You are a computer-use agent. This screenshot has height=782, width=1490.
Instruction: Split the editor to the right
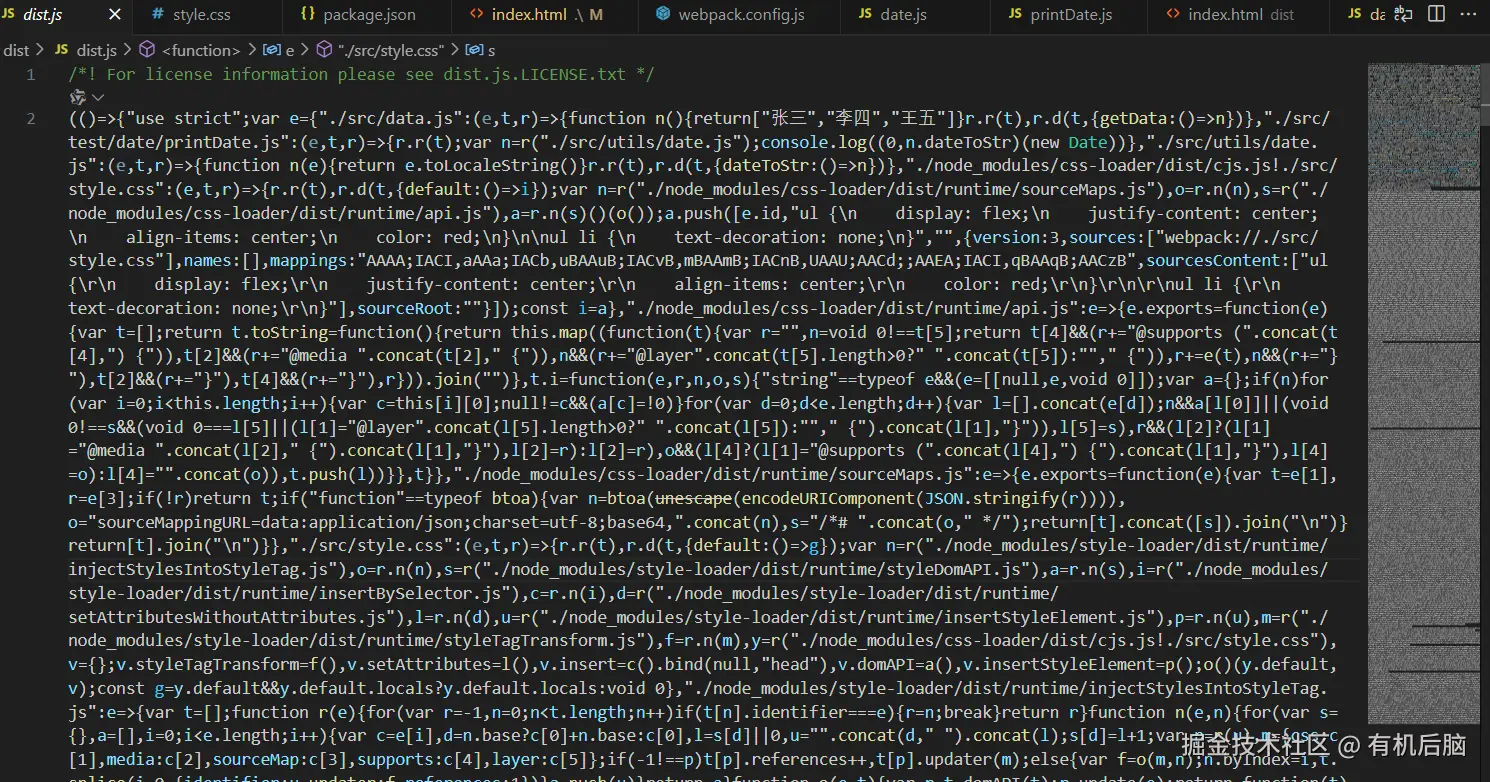[x=1437, y=14]
